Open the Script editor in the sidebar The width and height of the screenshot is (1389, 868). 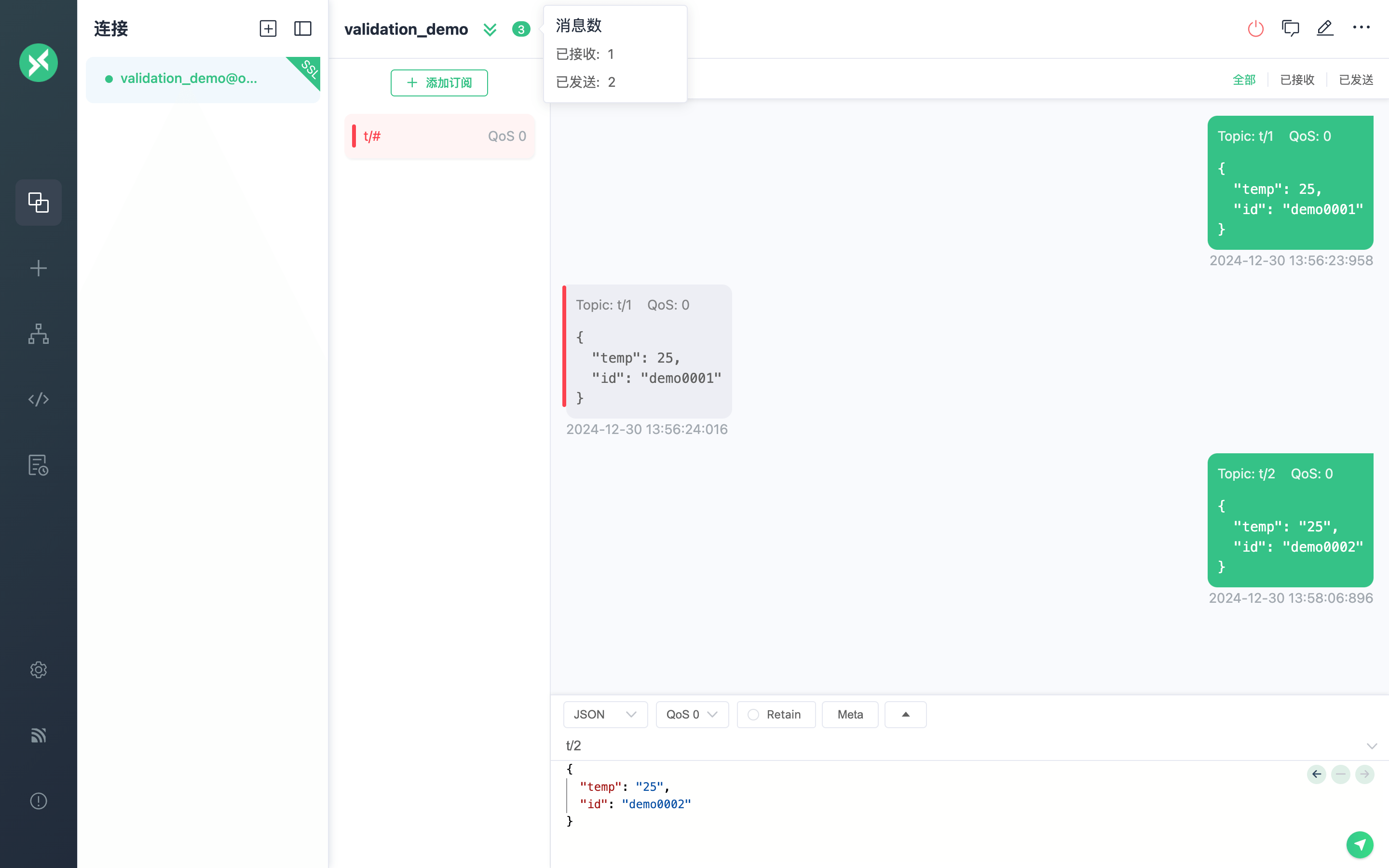tap(38, 399)
